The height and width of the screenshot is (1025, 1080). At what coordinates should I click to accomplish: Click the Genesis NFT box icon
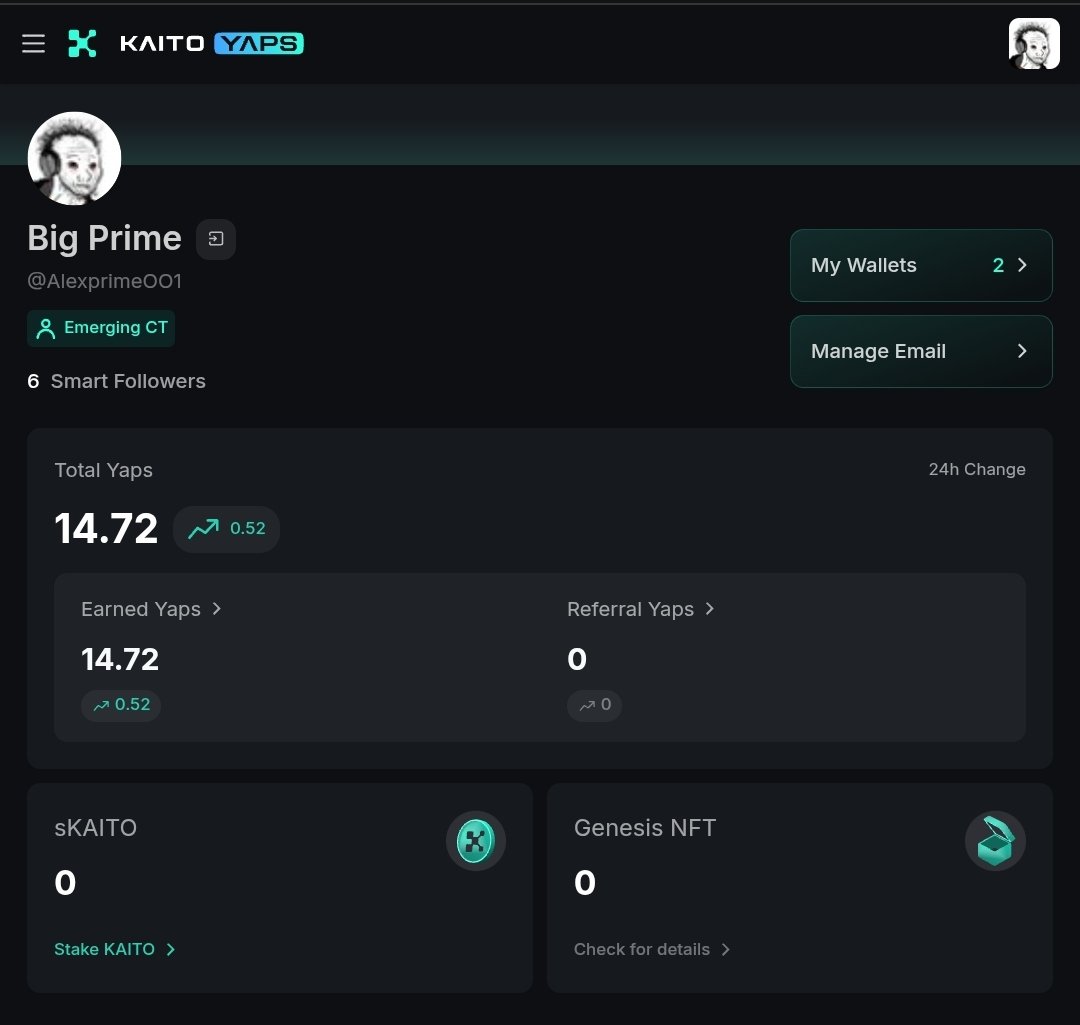(995, 841)
